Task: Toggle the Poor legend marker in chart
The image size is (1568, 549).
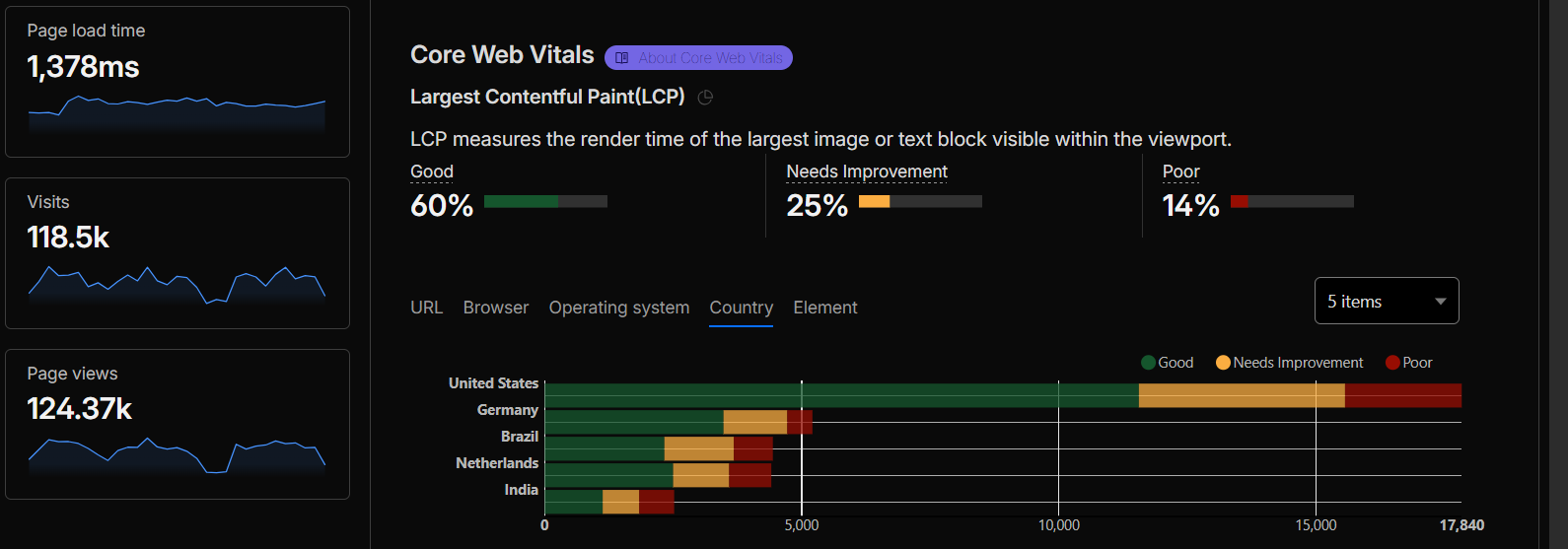Action: pyautogui.click(x=1392, y=363)
